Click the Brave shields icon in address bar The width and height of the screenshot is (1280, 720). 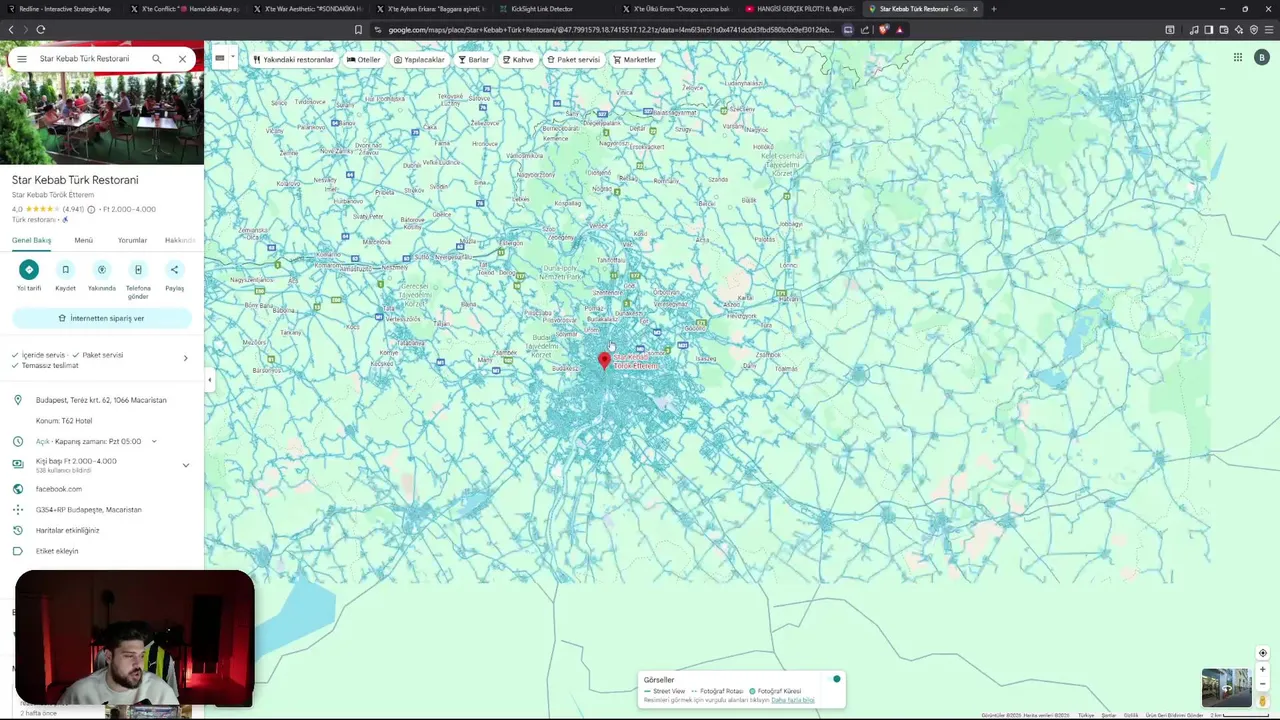coord(883,30)
